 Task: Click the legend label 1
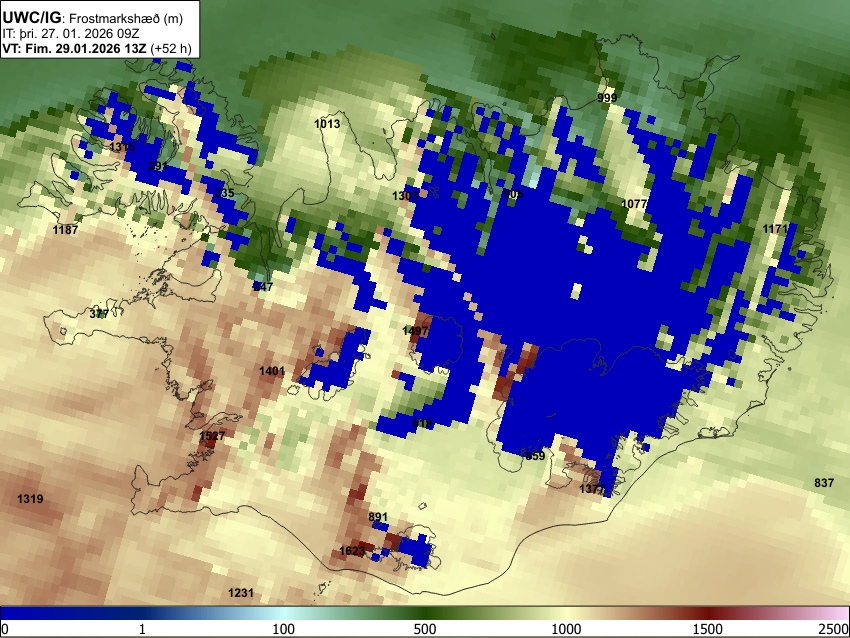[142, 629]
